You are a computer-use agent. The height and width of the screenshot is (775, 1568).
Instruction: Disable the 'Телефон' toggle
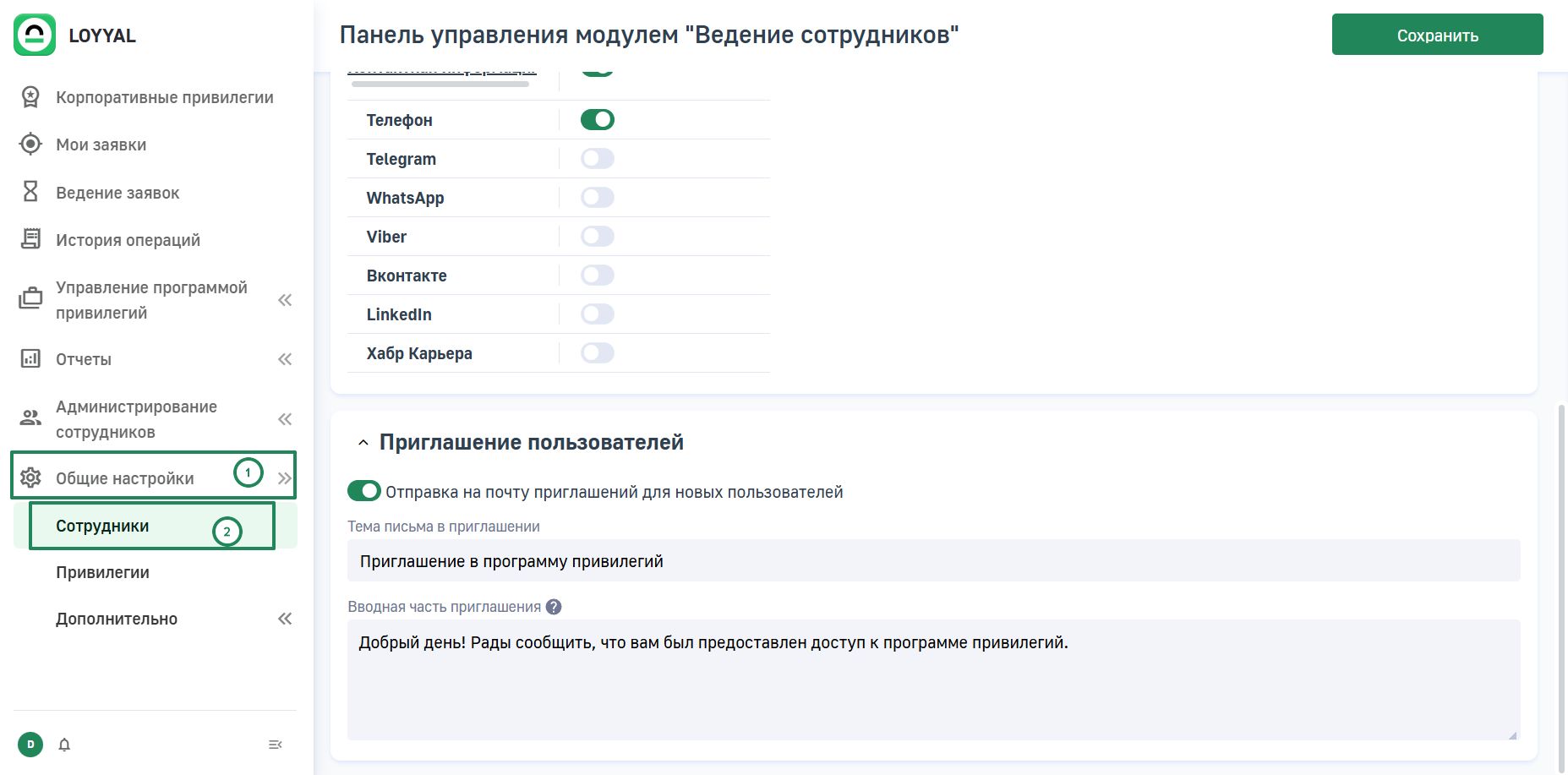597,120
